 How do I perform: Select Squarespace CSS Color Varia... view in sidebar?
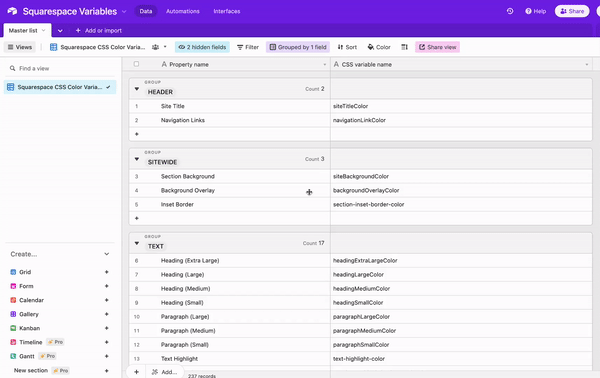click(x=60, y=87)
